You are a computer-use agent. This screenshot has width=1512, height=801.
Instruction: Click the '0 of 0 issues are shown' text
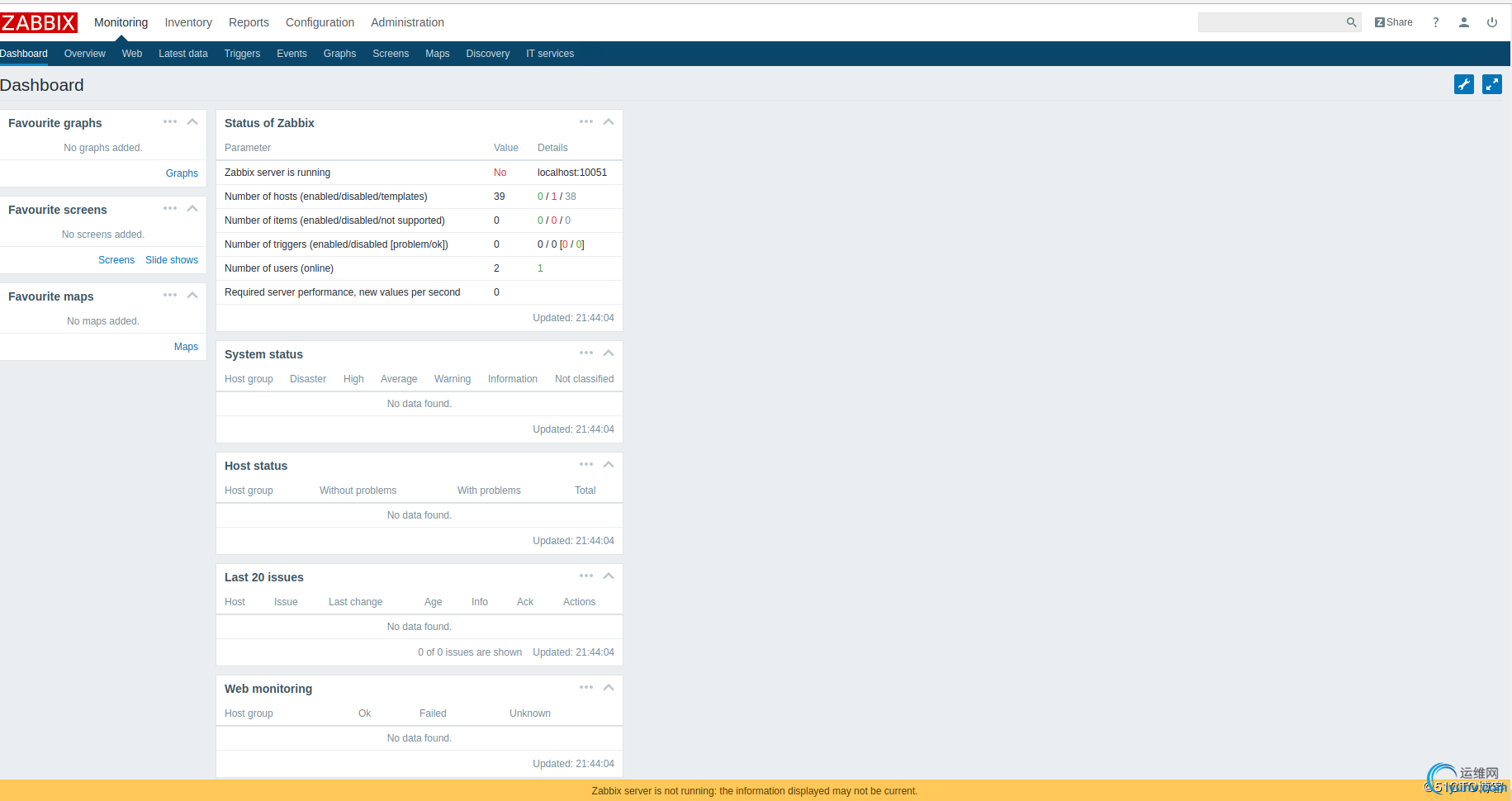[470, 652]
